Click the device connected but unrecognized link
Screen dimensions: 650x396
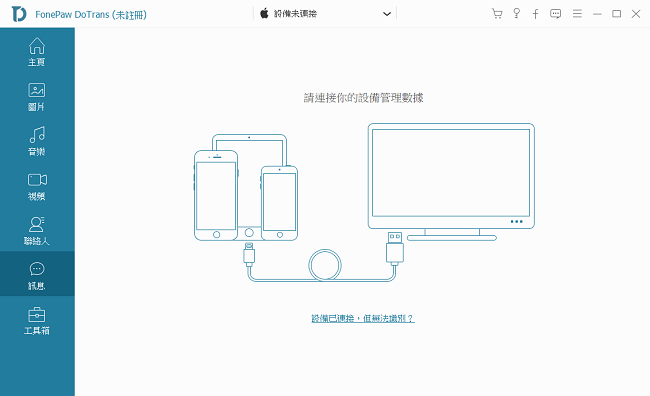(363, 318)
